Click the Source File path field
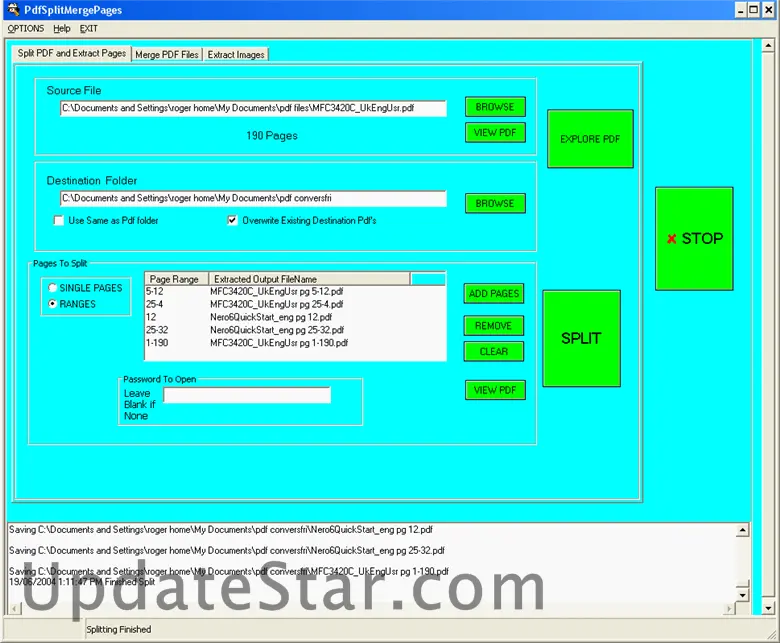Viewport: 780px width, 643px height. [253, 108]
